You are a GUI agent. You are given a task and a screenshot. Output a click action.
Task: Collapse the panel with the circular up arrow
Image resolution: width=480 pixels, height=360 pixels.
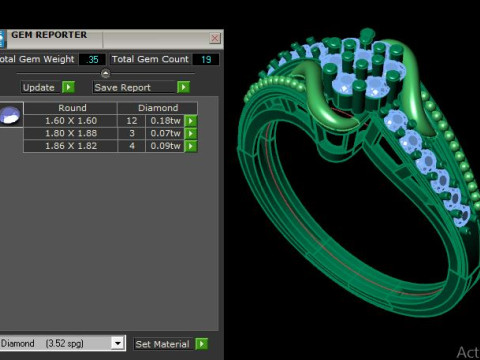pos(105,73)
